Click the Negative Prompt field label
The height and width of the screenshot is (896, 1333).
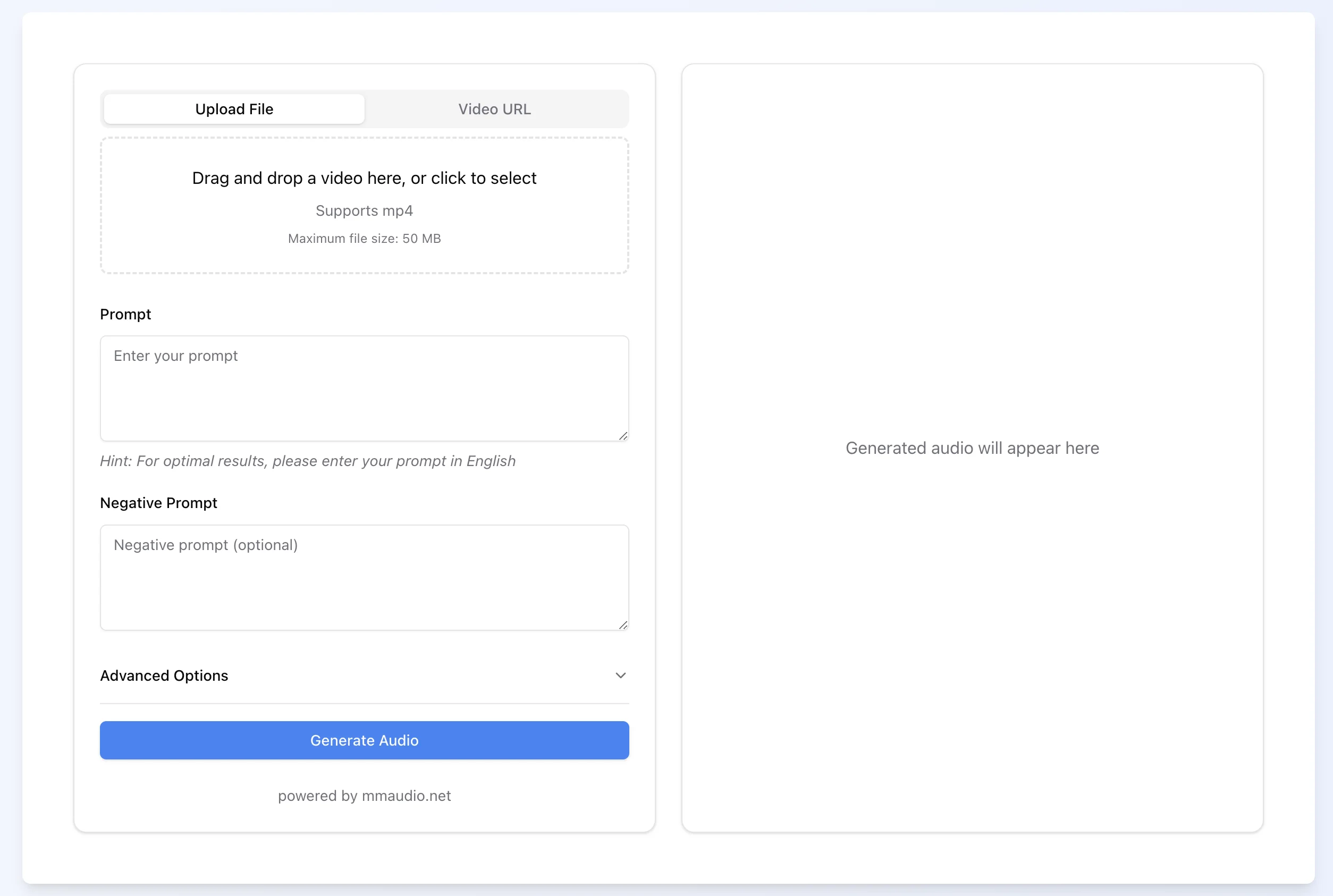158,503
